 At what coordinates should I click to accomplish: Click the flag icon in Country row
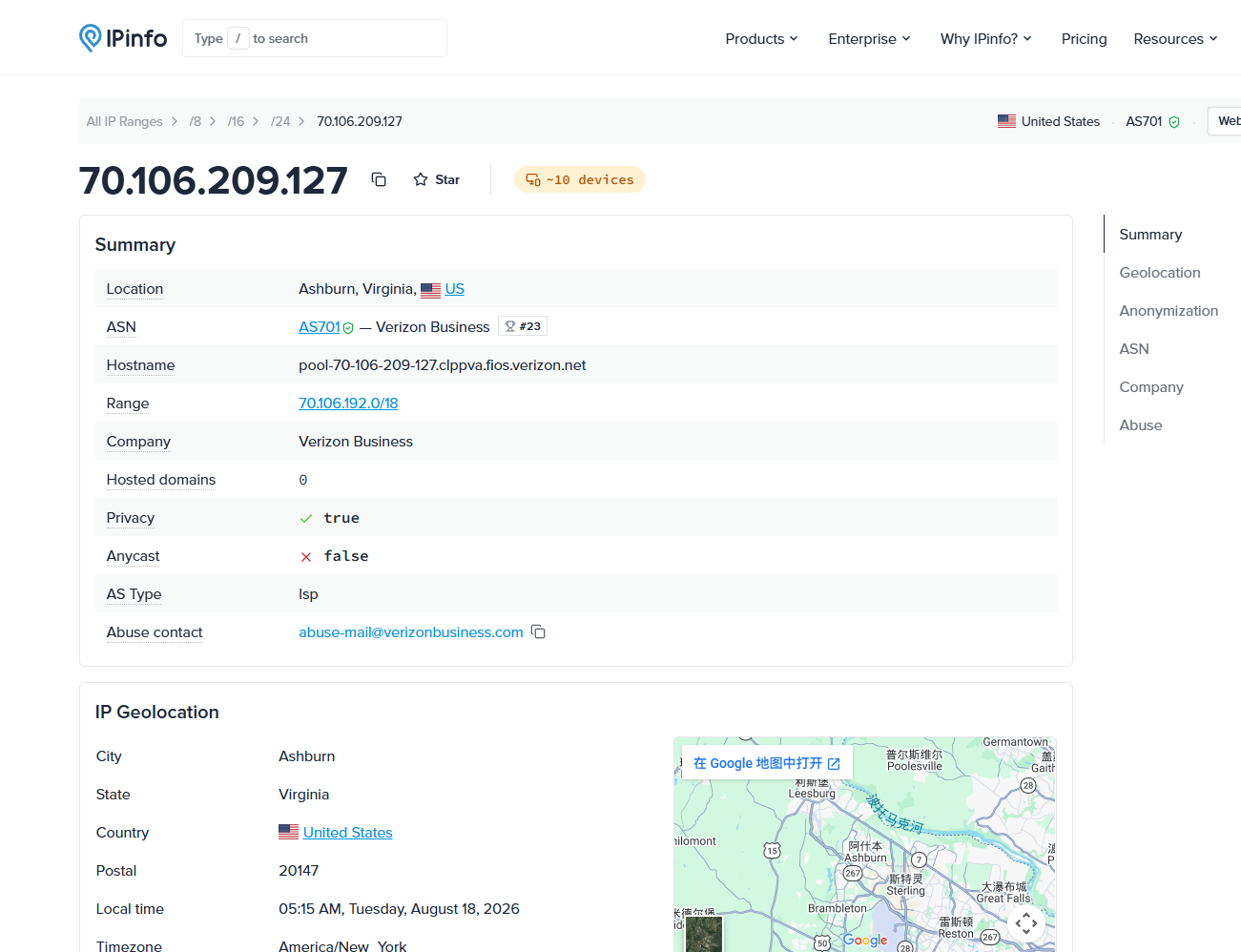(x=288, y=832)
